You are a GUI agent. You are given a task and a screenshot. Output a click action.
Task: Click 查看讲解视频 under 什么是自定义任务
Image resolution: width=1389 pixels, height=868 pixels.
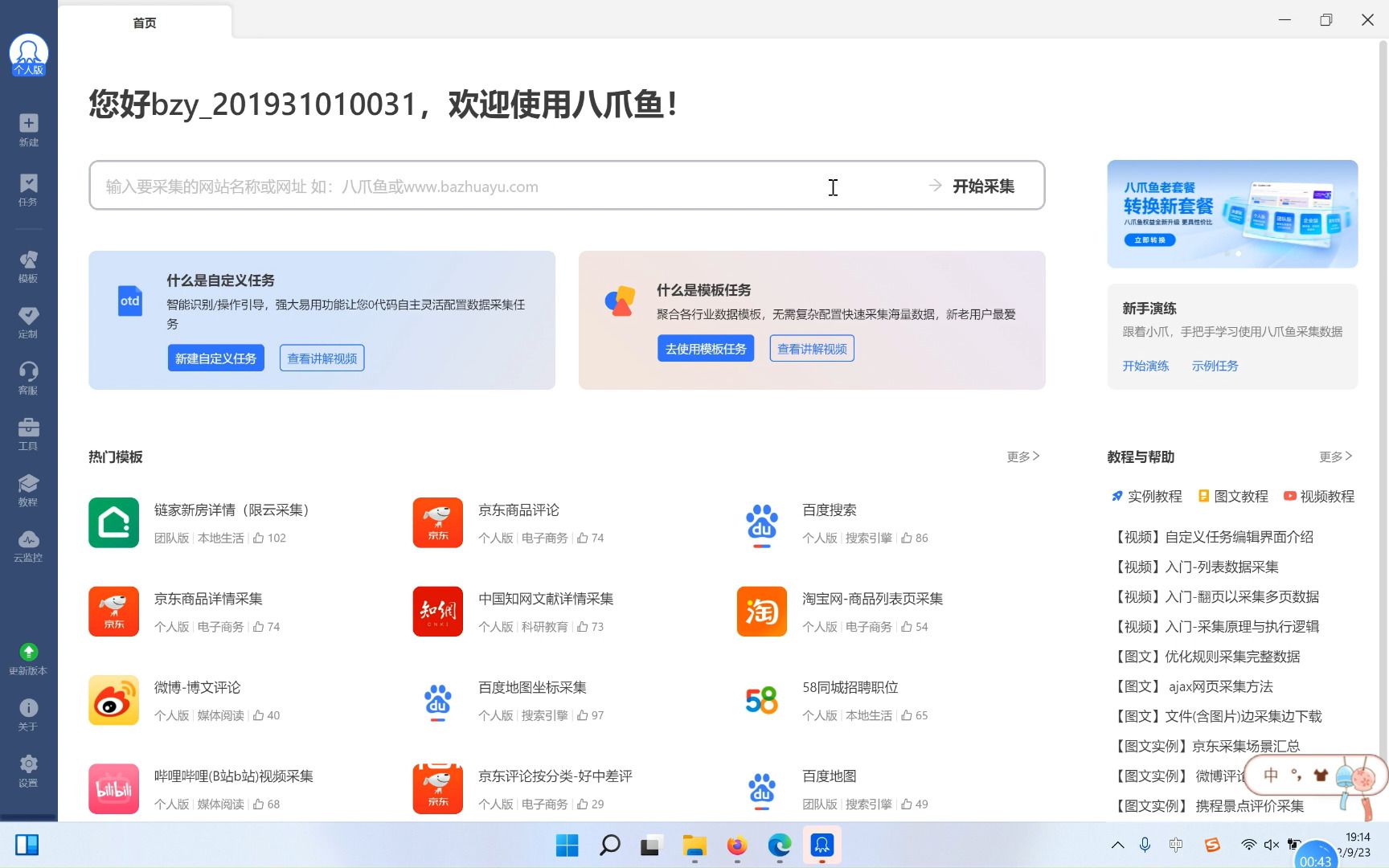click(x=322, y=358)
